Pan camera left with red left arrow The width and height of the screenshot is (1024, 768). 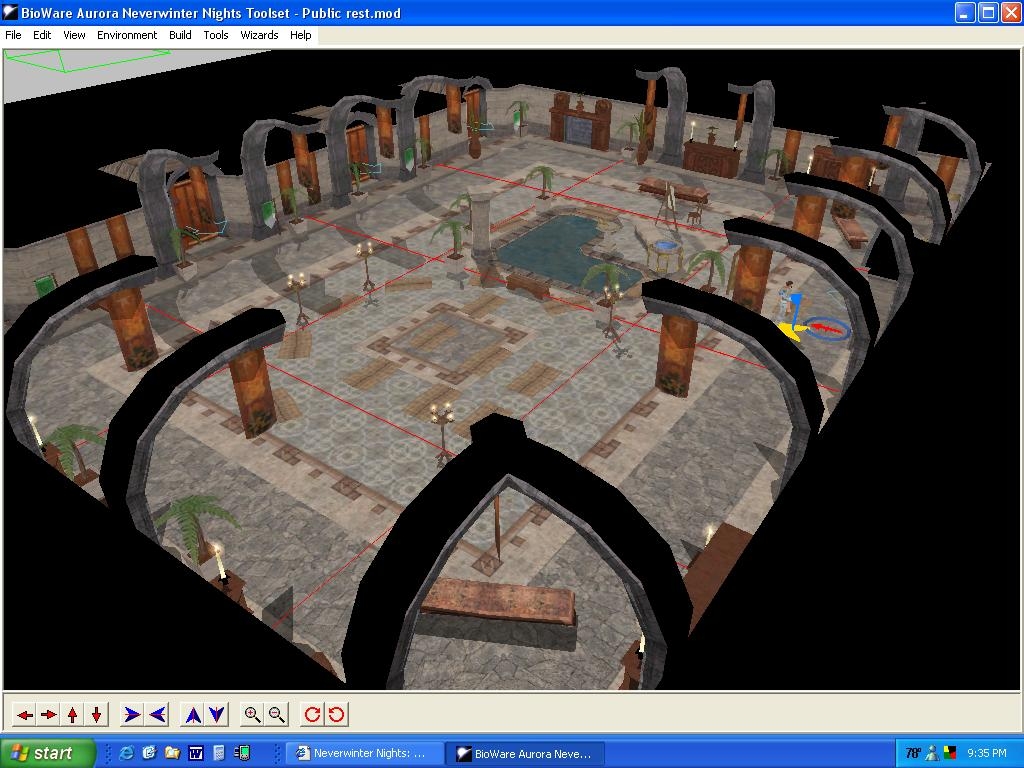(24, 714)
